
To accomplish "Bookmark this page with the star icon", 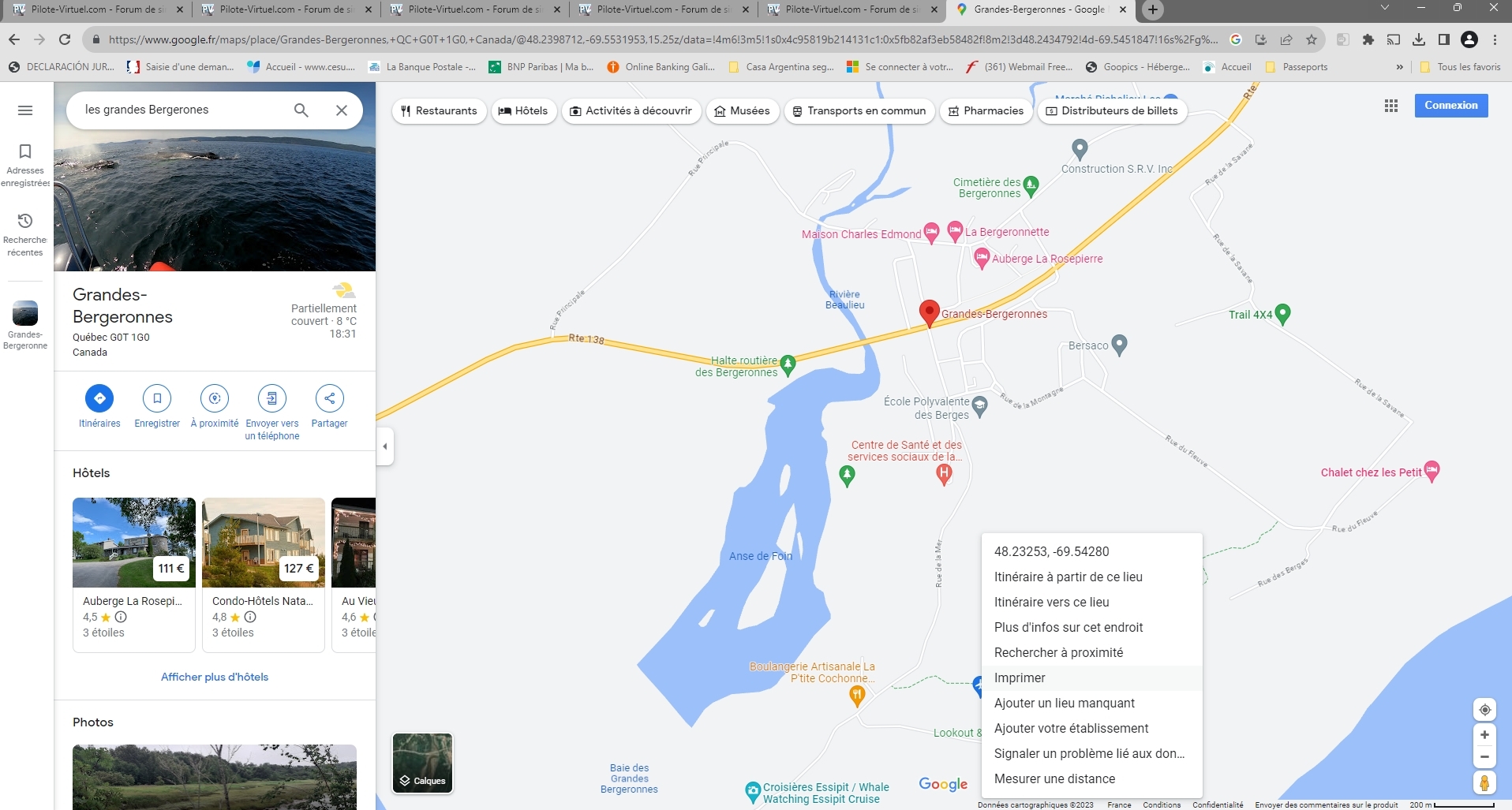I will point(1312,39).
